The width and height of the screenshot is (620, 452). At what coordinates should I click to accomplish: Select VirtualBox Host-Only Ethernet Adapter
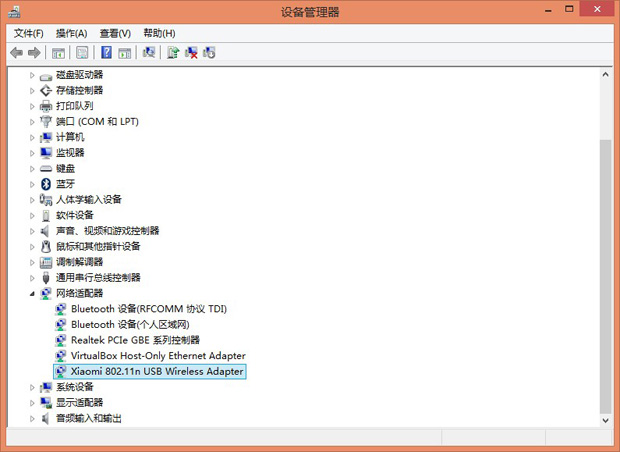(158, 356)
